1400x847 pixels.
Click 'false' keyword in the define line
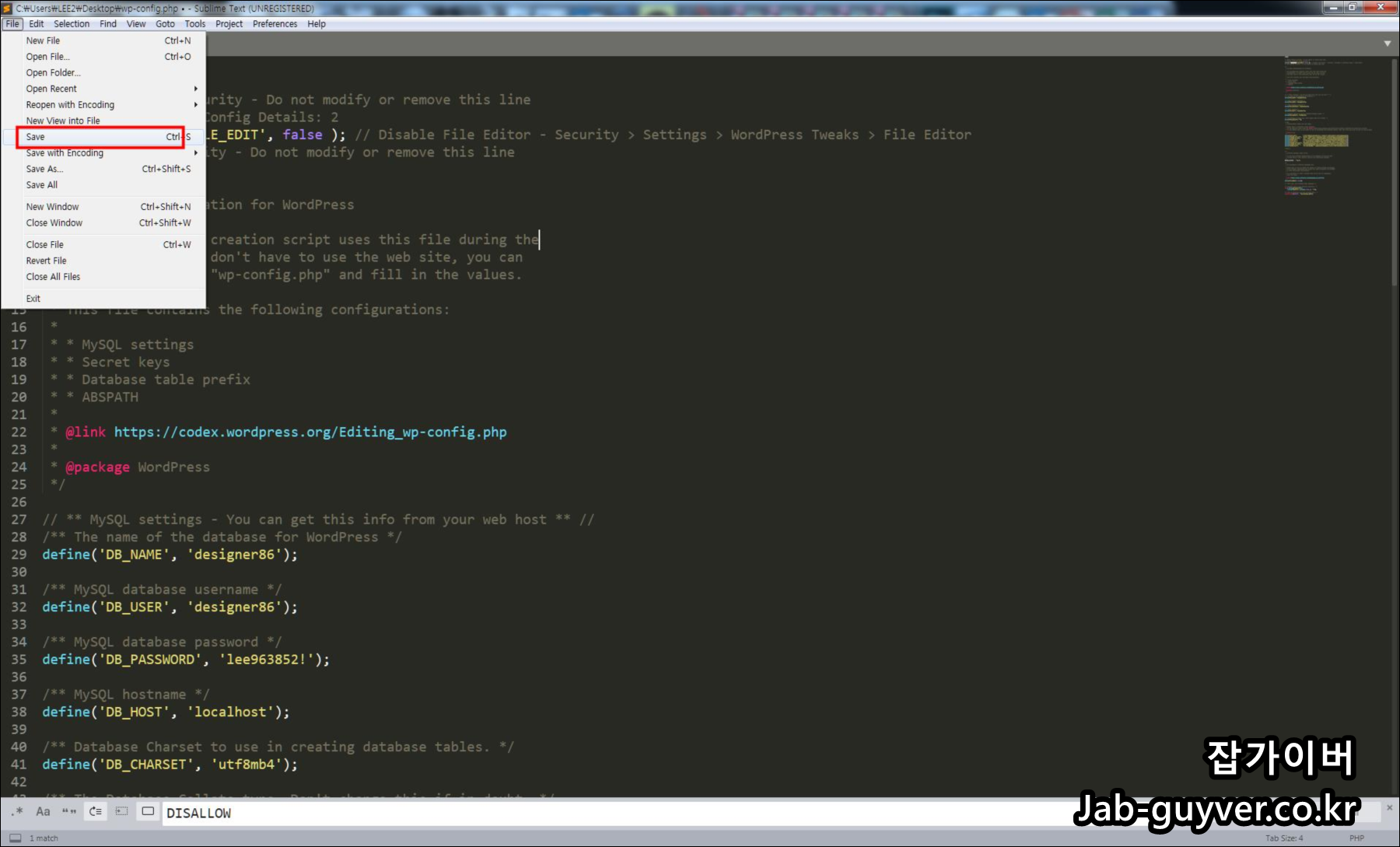pos(303,135)
